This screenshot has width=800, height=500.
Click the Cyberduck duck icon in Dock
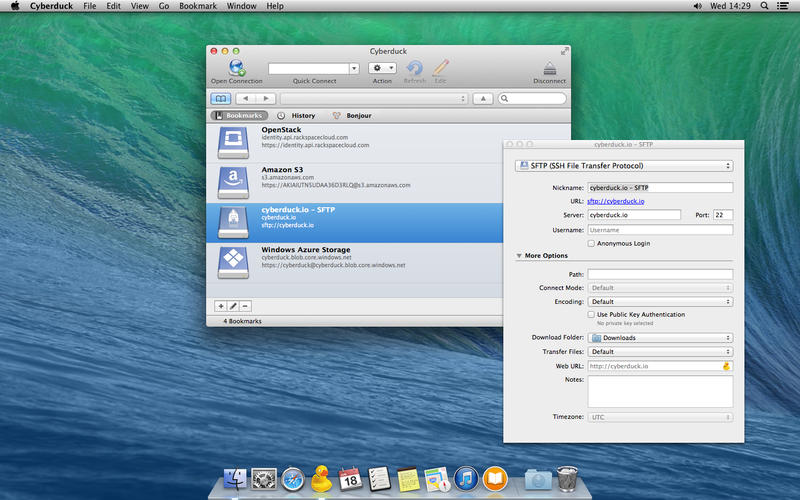point(322,478)
